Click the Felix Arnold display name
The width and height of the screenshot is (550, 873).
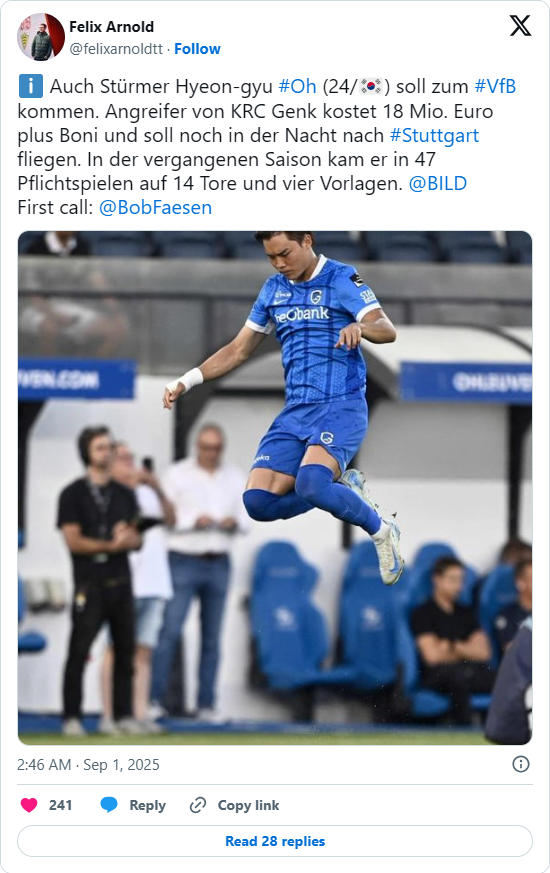click(x=111, y=27)
